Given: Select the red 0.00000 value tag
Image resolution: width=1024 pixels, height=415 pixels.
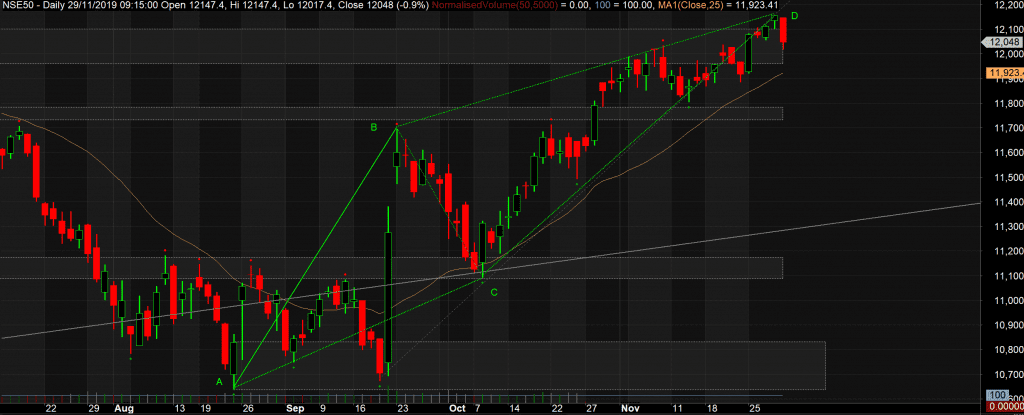Looking at the screenshot, I should [x=1003, y=407].
